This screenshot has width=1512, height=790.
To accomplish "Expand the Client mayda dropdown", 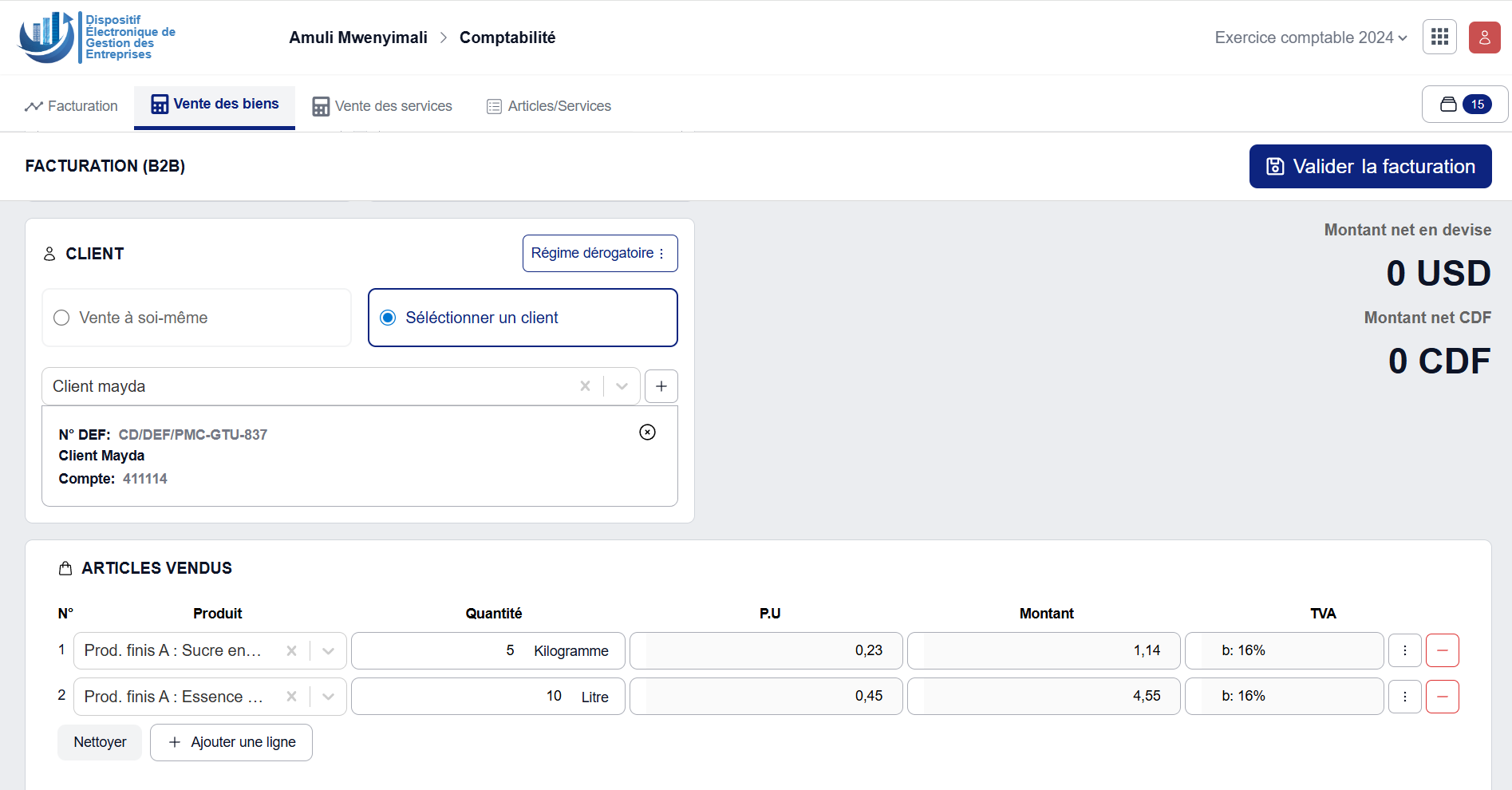I will click(622, 386).
